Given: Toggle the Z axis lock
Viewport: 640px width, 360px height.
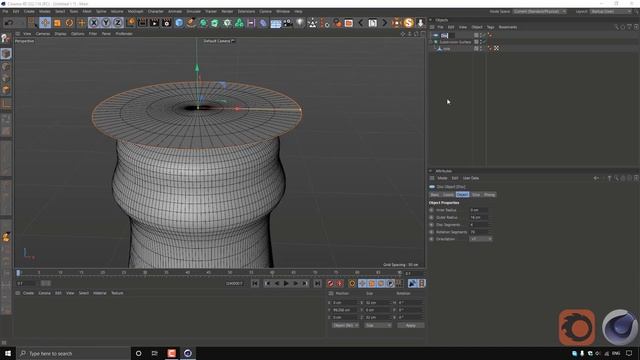Looking at the screenshot, I should pyautogui.click(x=118, y=23).
